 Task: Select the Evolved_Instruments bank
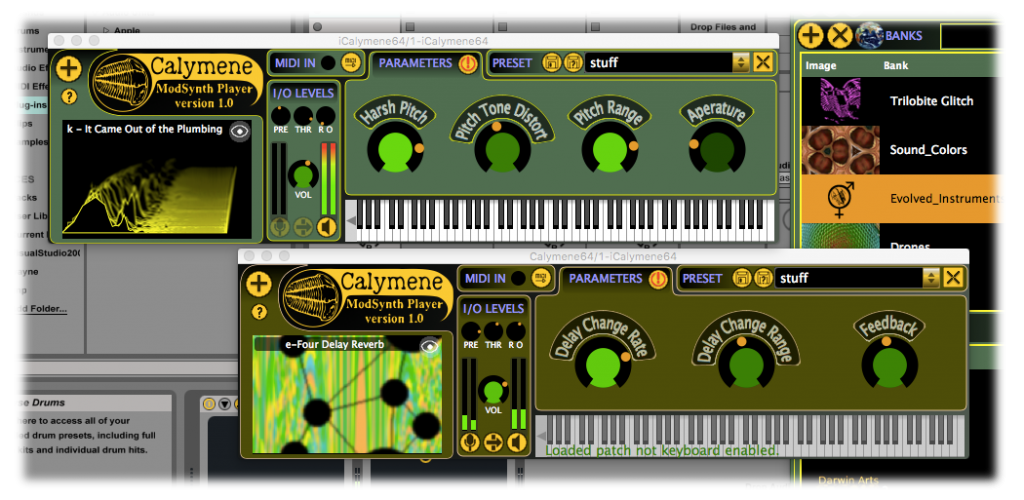901,198
